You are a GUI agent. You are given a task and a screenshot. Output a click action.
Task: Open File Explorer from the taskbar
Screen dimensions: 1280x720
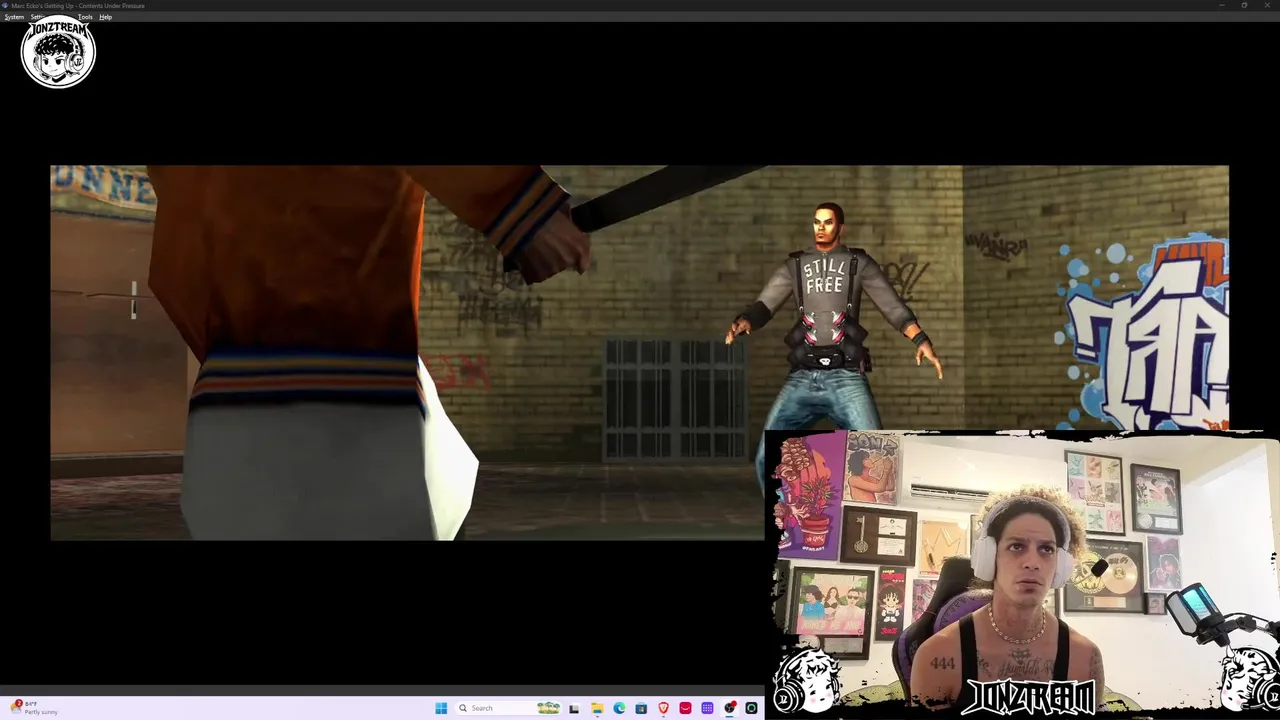[597, 708]
